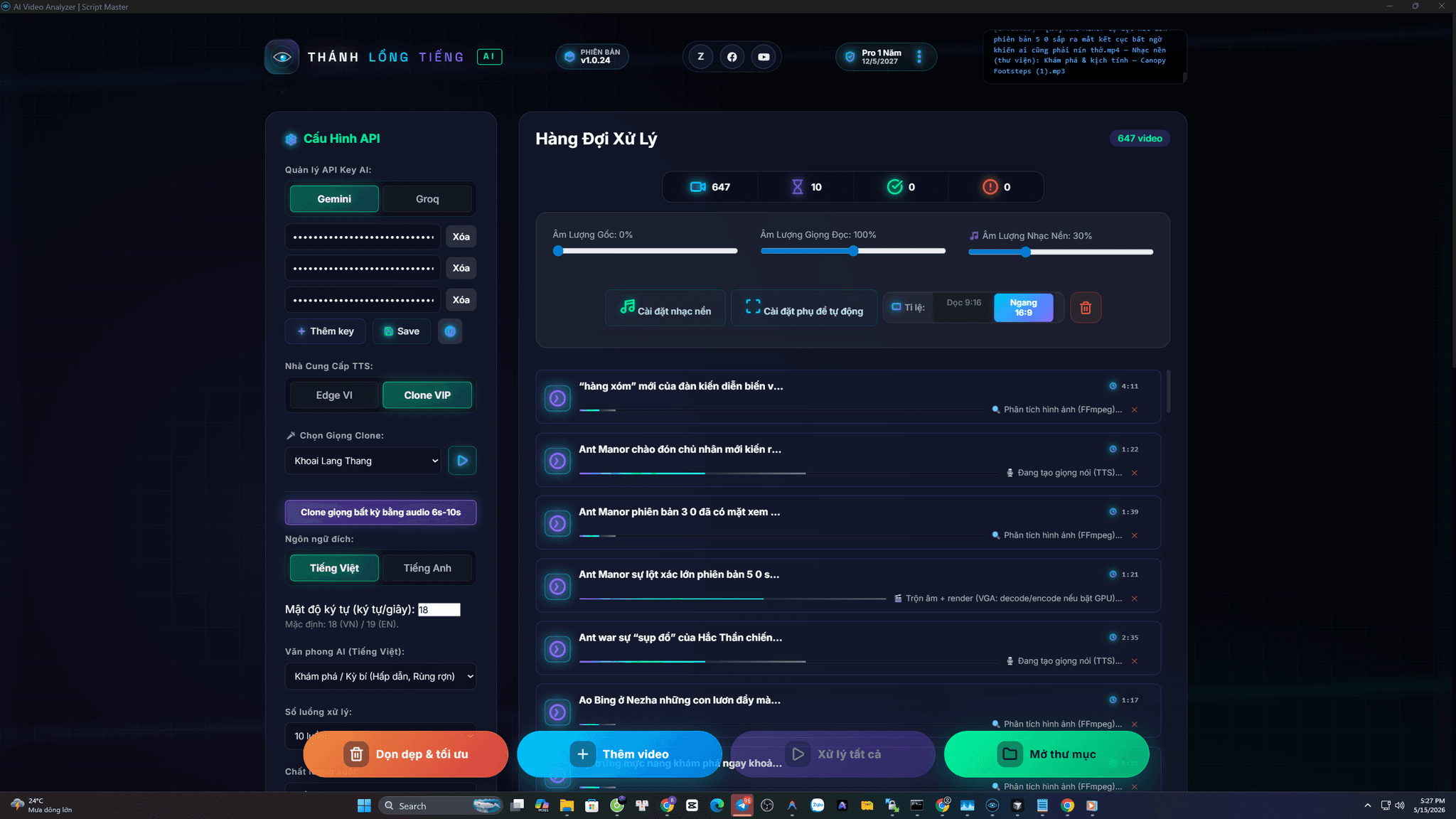1456x819 pixels.
Task: Open the three-dot menu beside Pro 1 Năm
Action: (919, 57)
